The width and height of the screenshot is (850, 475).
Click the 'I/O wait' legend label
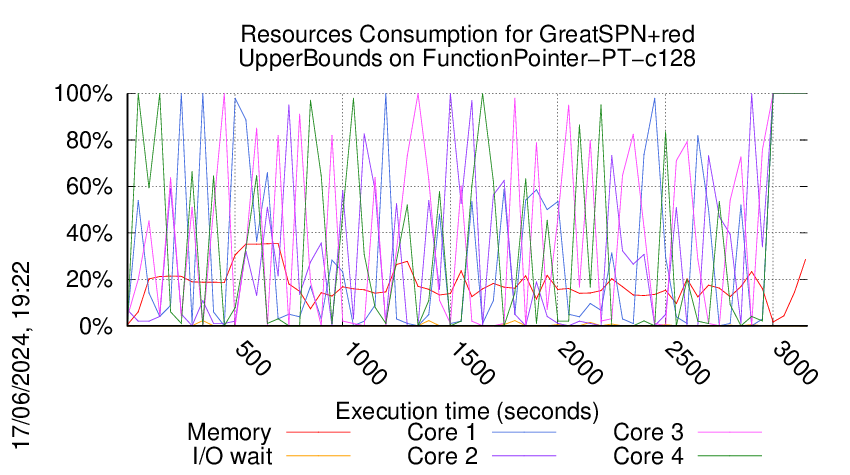coord(233,456)
